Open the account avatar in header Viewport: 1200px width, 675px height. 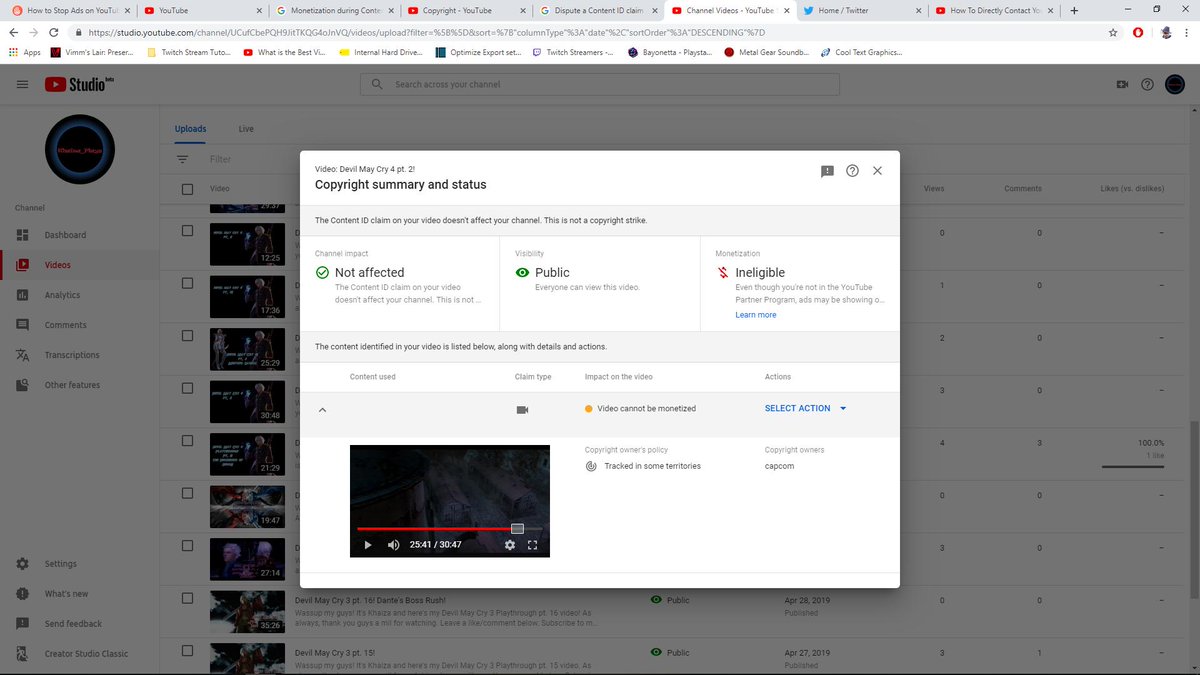tap(1175, 85)
